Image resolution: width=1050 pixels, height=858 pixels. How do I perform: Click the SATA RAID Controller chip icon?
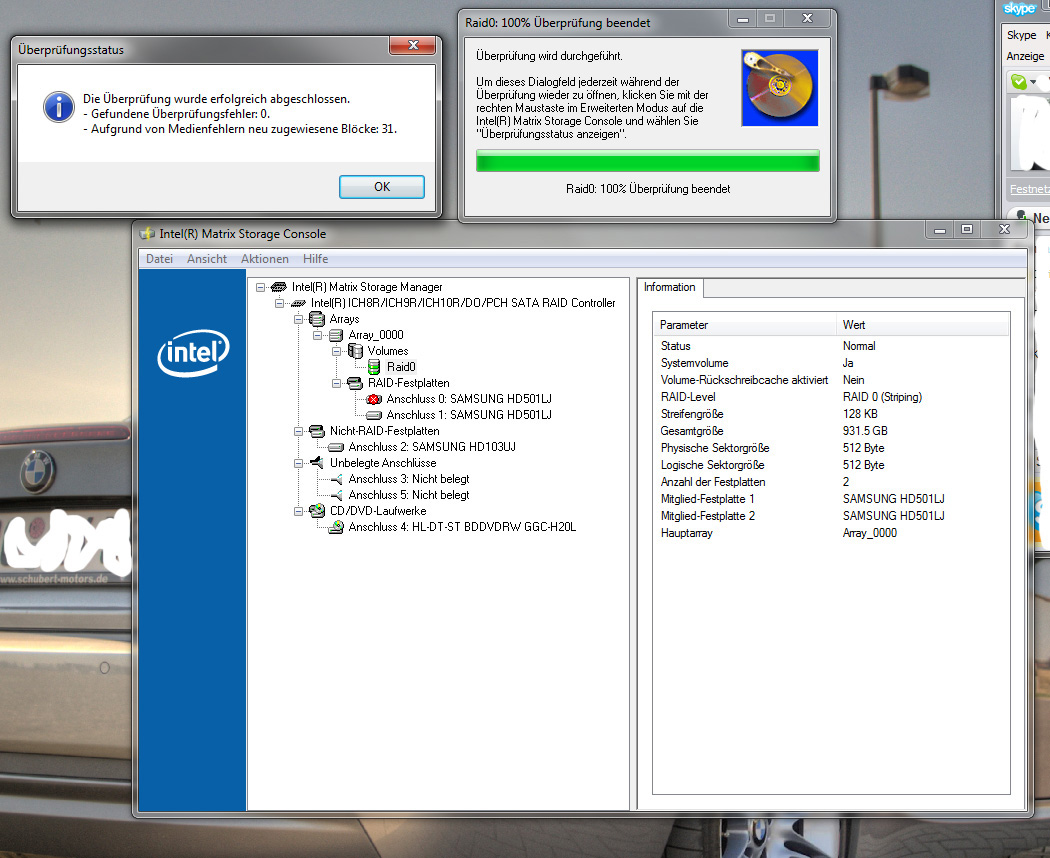(298, 303)
